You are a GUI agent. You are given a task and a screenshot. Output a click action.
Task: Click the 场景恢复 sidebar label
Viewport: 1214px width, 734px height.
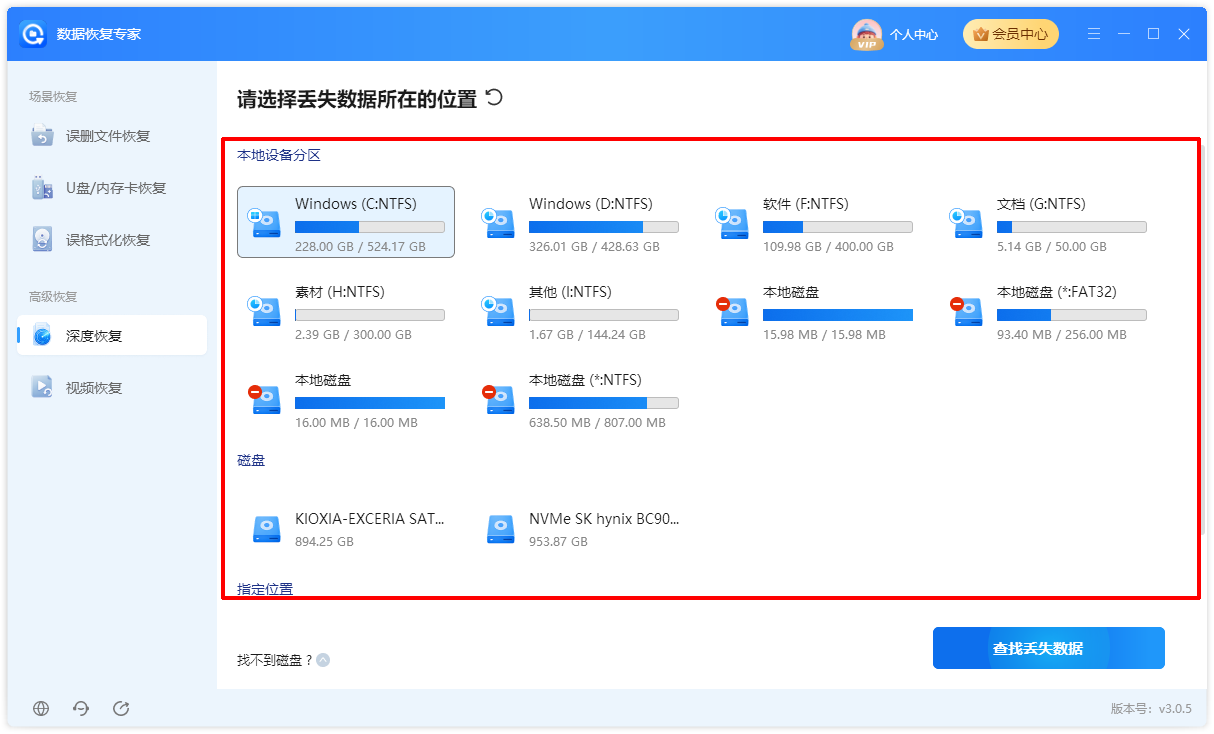[x=53, y=97]
